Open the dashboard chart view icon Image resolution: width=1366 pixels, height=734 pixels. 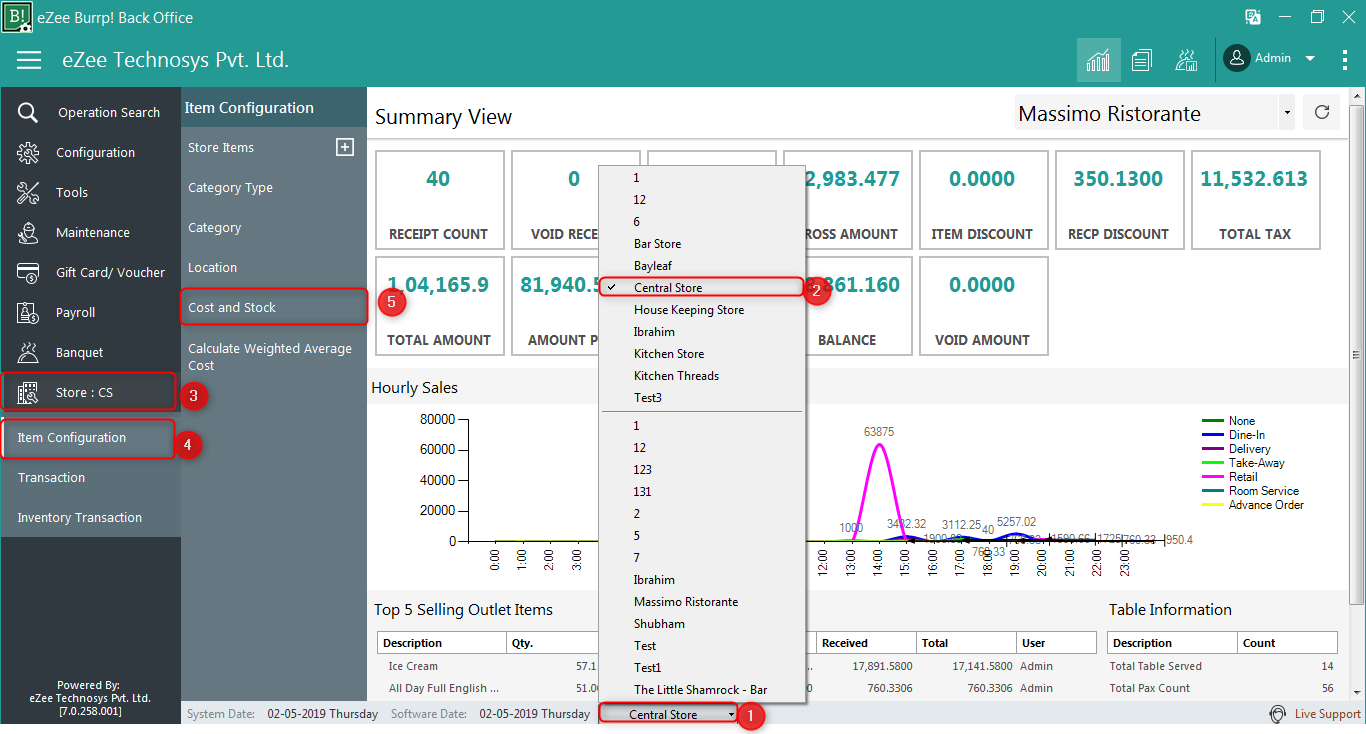point(1098,60)
